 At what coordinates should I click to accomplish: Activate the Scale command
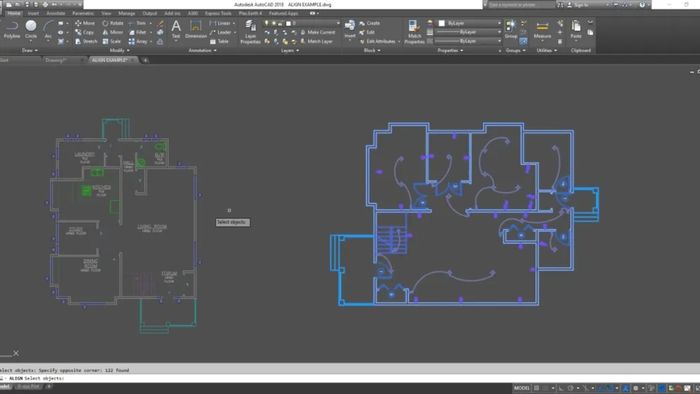click(x=112, y=41)
